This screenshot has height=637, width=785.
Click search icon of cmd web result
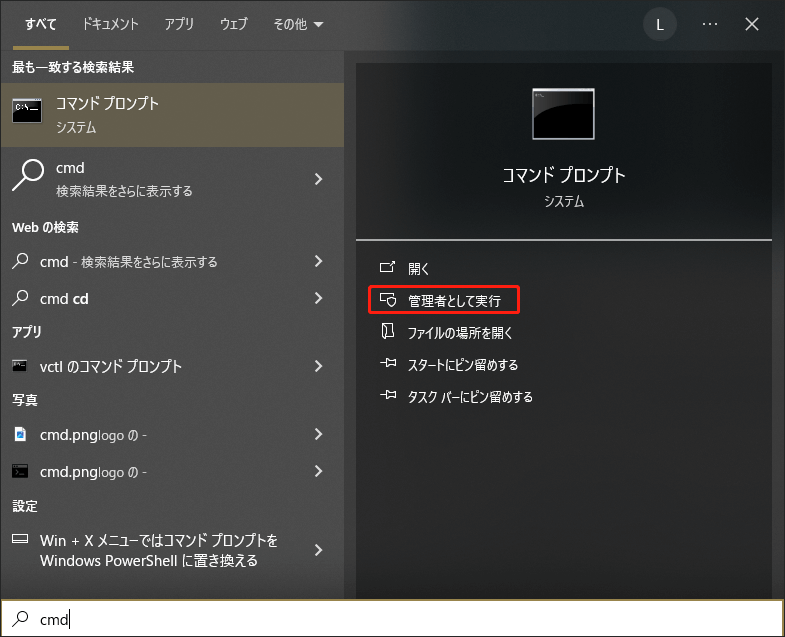(x=20, y=261)
